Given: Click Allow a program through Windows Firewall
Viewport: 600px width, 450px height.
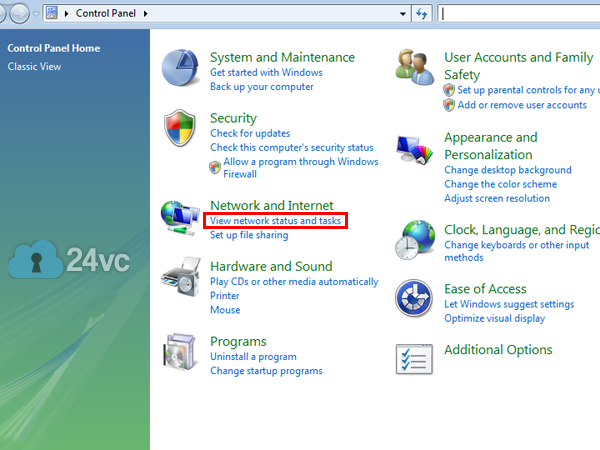Looking at the screenshot, I should 301,168.
